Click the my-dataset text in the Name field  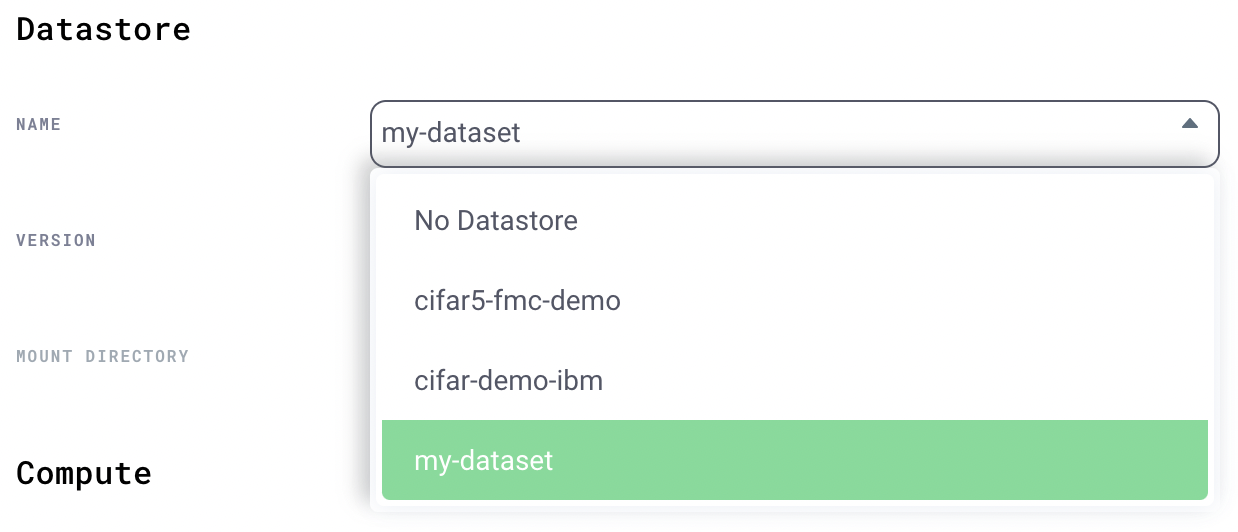tap(451, 133)
